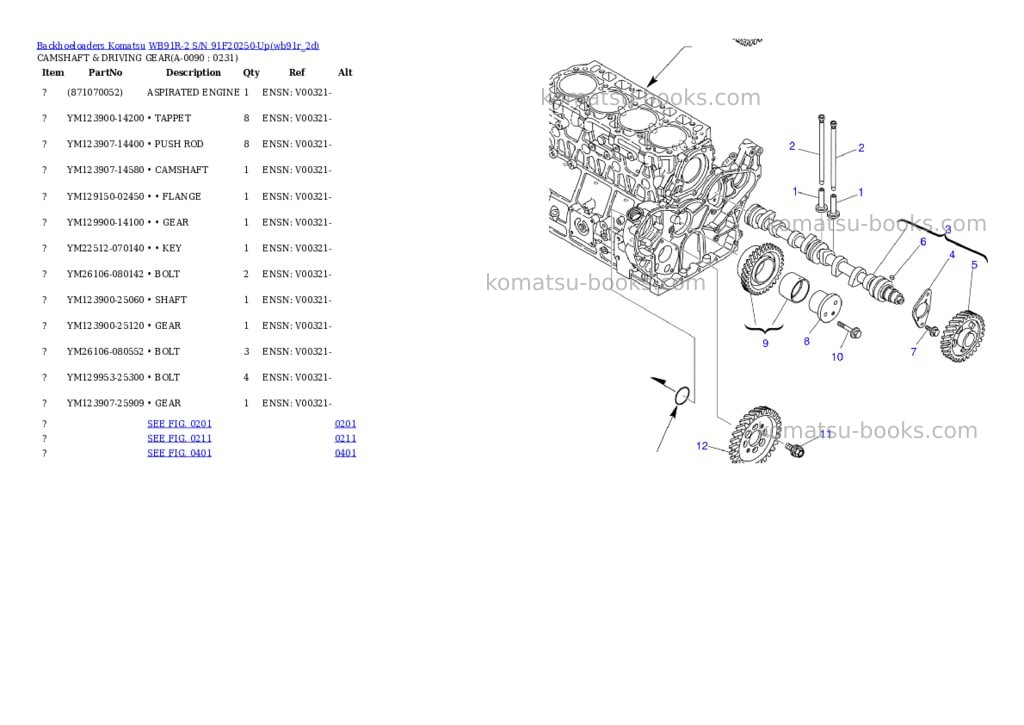This screenshot has width=1024, height=725.
Task: Open the Backhoeloaders Komatsu link
Action: (x=91, y=46)
